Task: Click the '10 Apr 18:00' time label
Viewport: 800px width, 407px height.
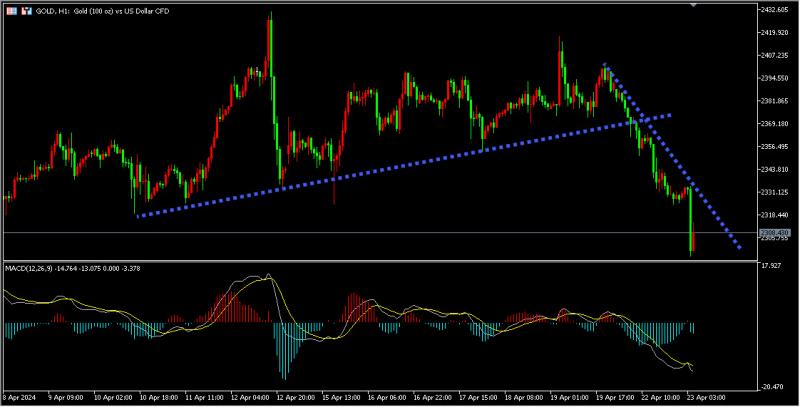Action: [x=157, y=397]
